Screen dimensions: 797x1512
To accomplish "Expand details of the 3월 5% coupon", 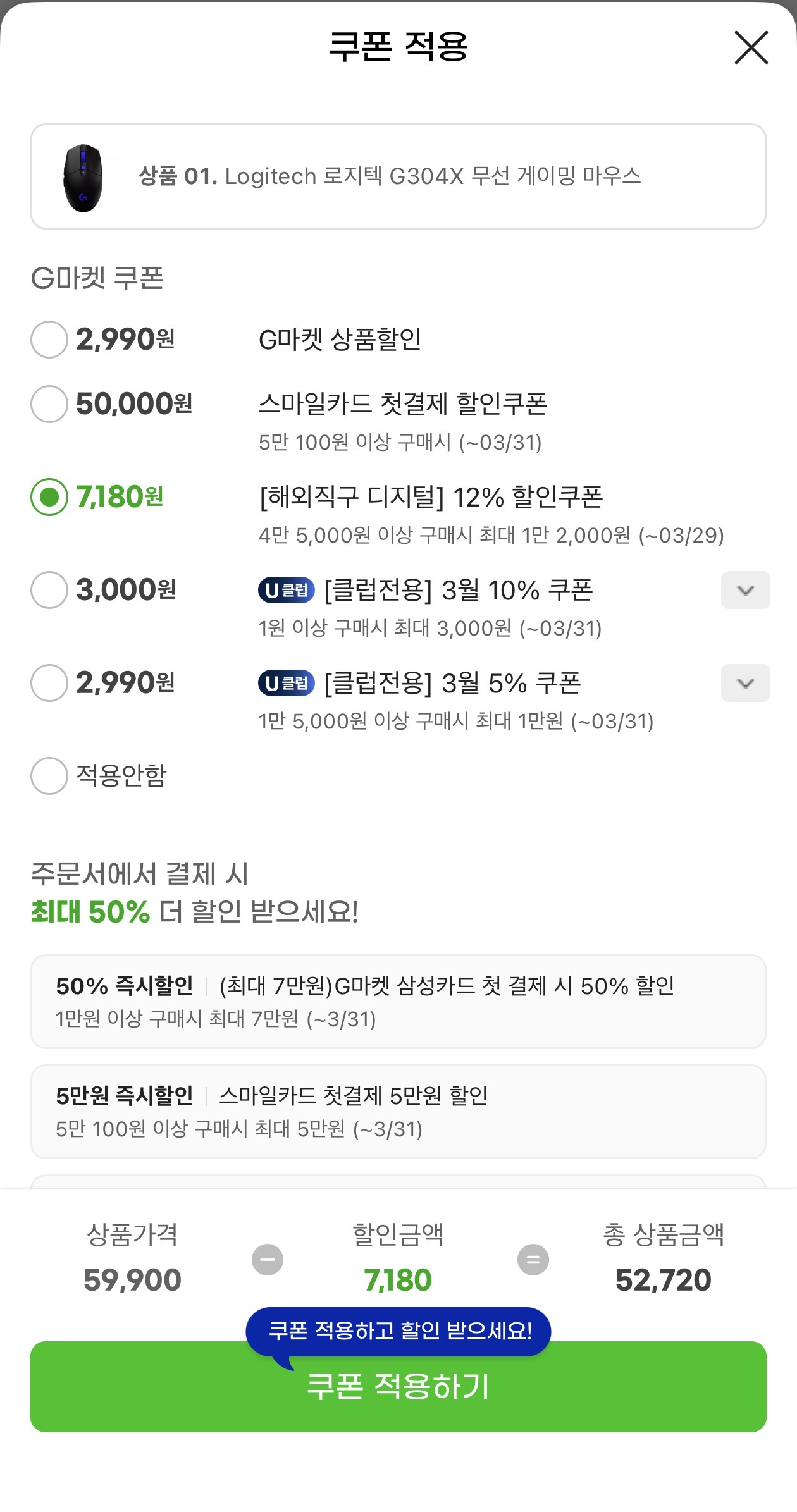I will pos(746,683).
